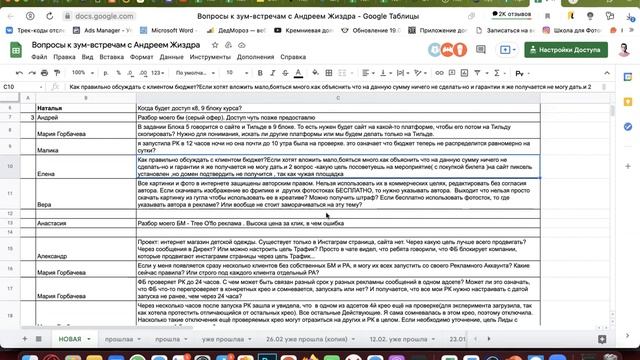Open the Explore button at bottom right
Viewport: 640px width, 360px height.
point(602,339)
